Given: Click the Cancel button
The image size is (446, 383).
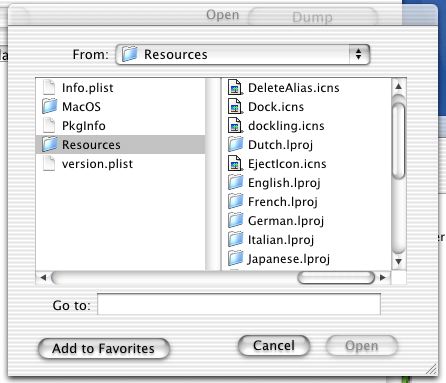Looking at the screenshot, I should (274, 346).
